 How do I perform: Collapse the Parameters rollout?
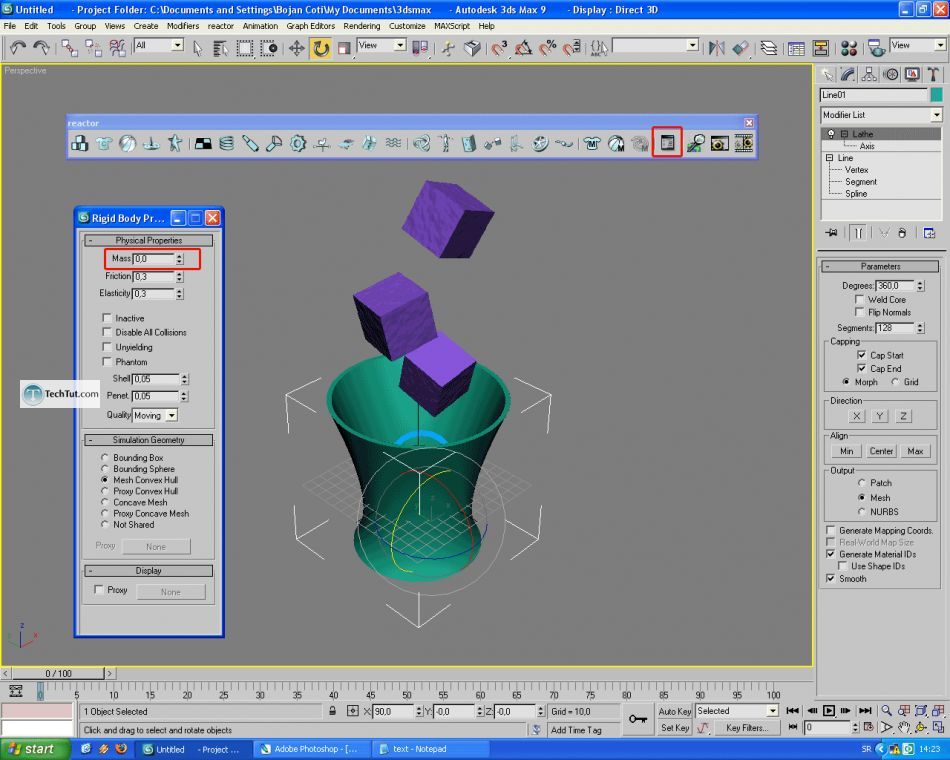point(880,266)
